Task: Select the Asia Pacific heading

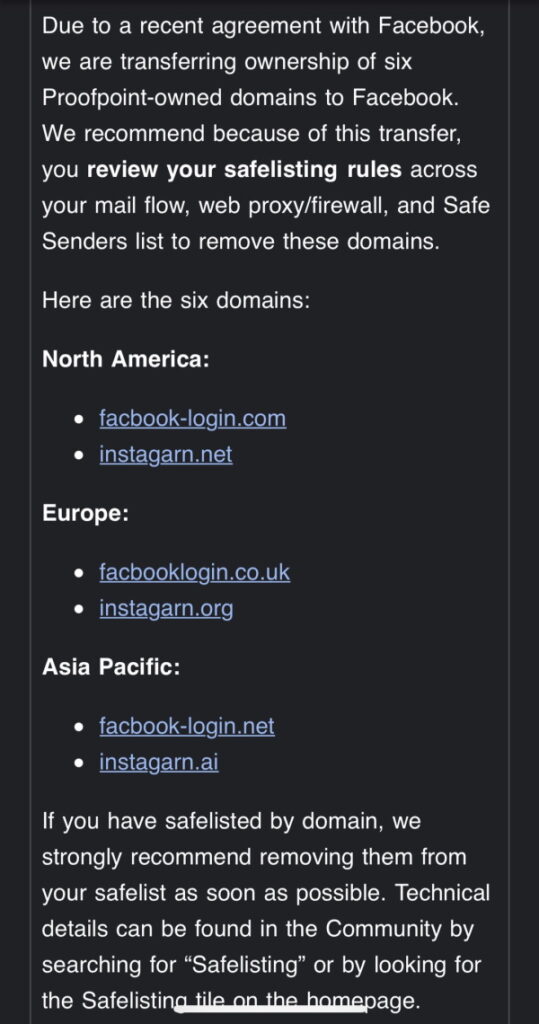Action: coord(111,667)
